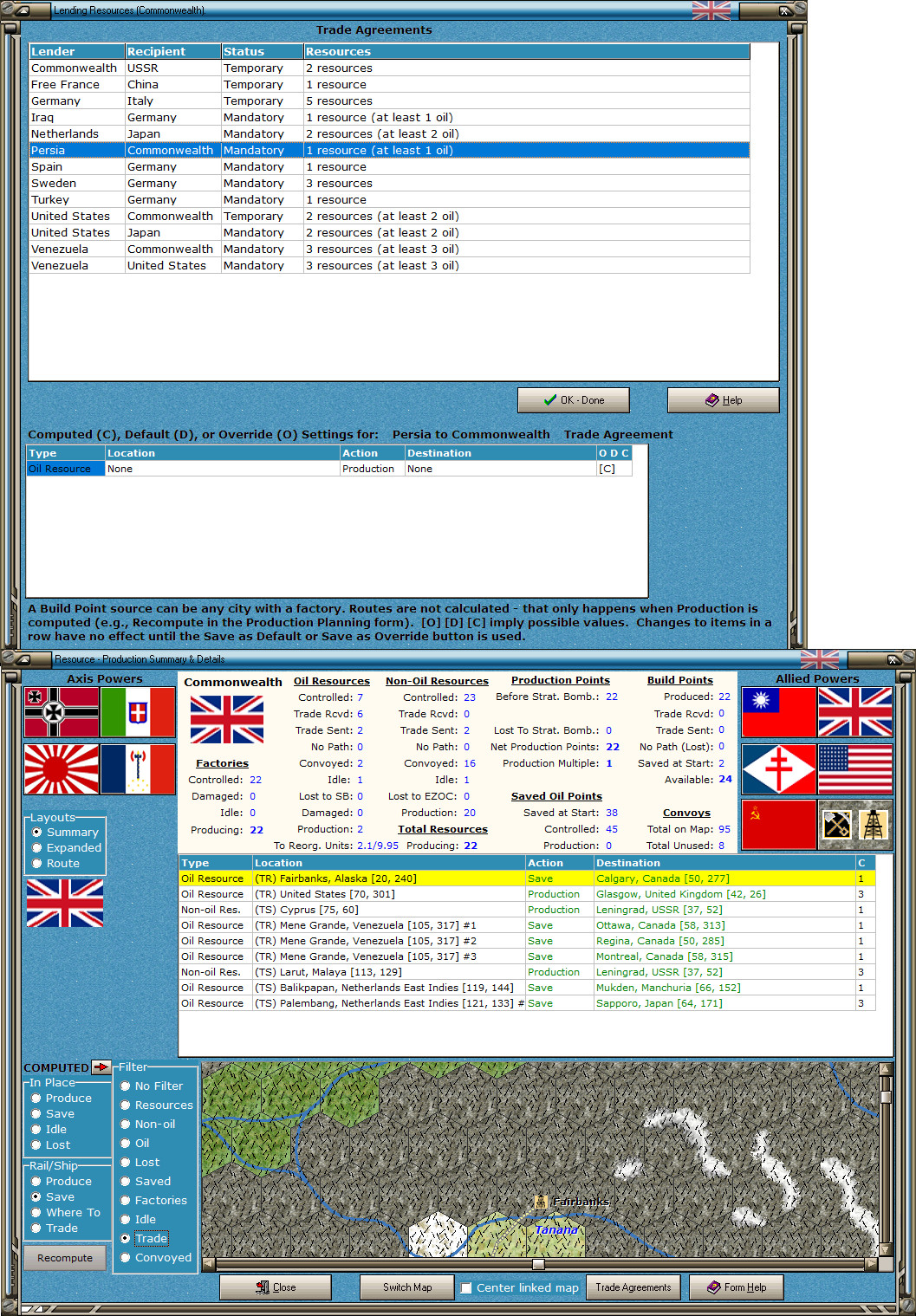Click the Recompute button
Image resolution: width=916 pixels, height=1316 pixels.
point(65,1258)
